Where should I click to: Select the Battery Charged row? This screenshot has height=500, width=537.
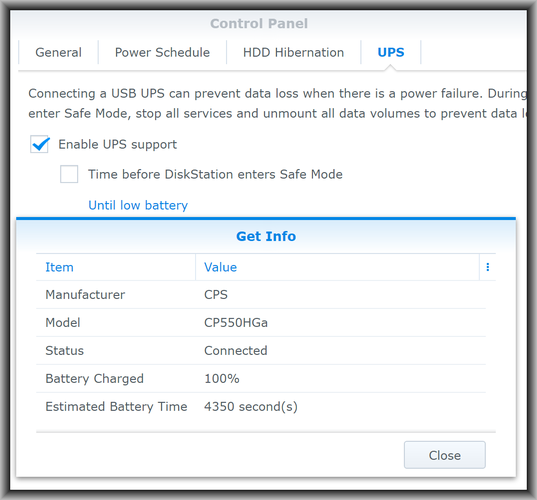[261, 379]
